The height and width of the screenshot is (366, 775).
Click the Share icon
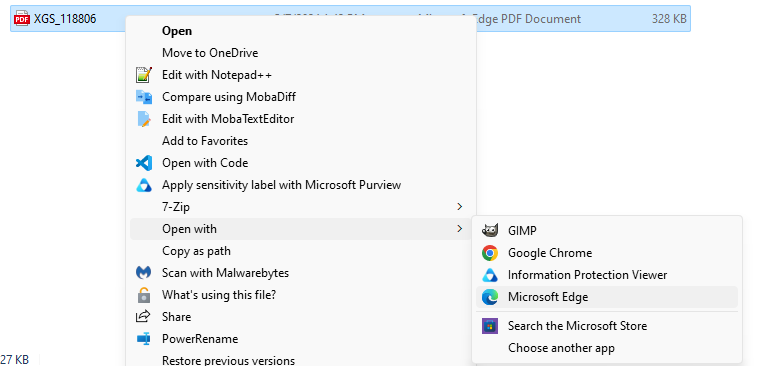(143, 316)
